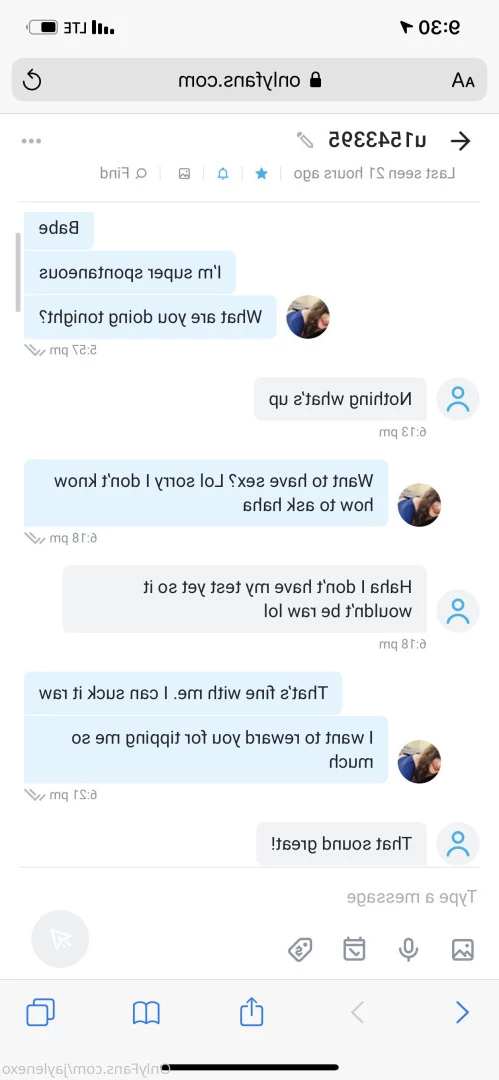The image size is (499, 1080).
Task: Open the AA text size menu
Action: [463, 81]
